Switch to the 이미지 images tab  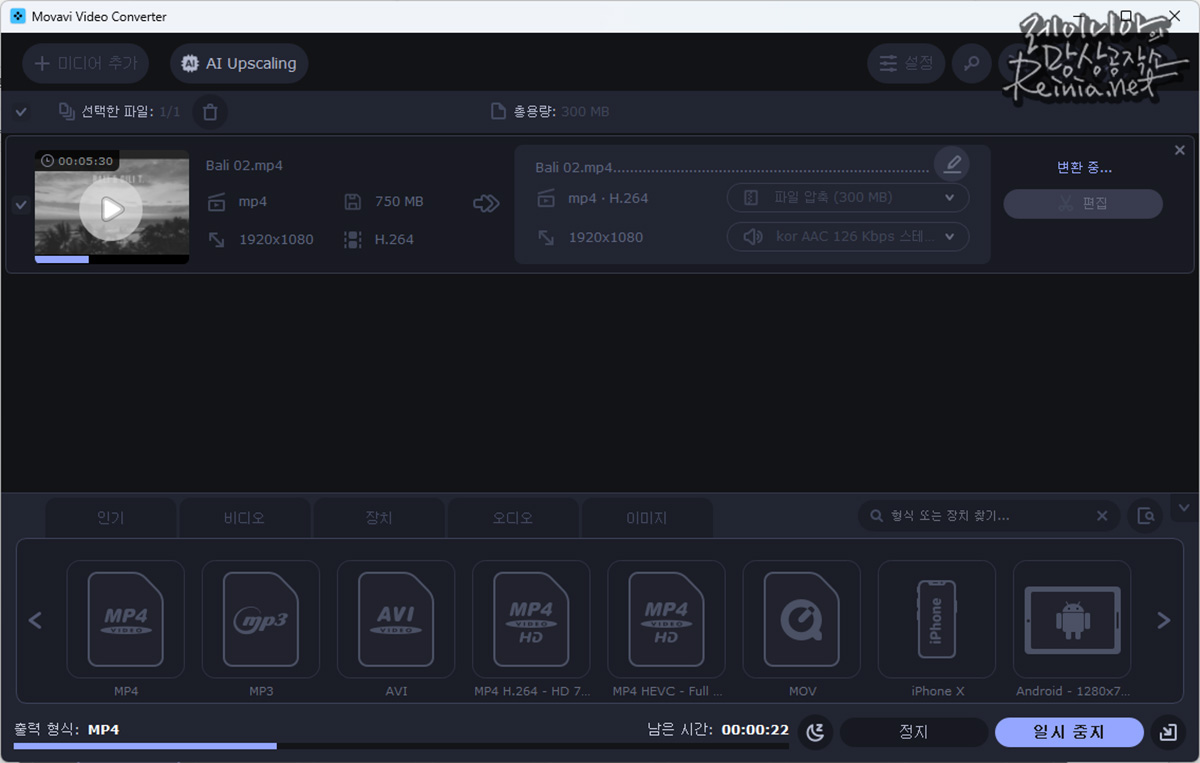(647, 518)
